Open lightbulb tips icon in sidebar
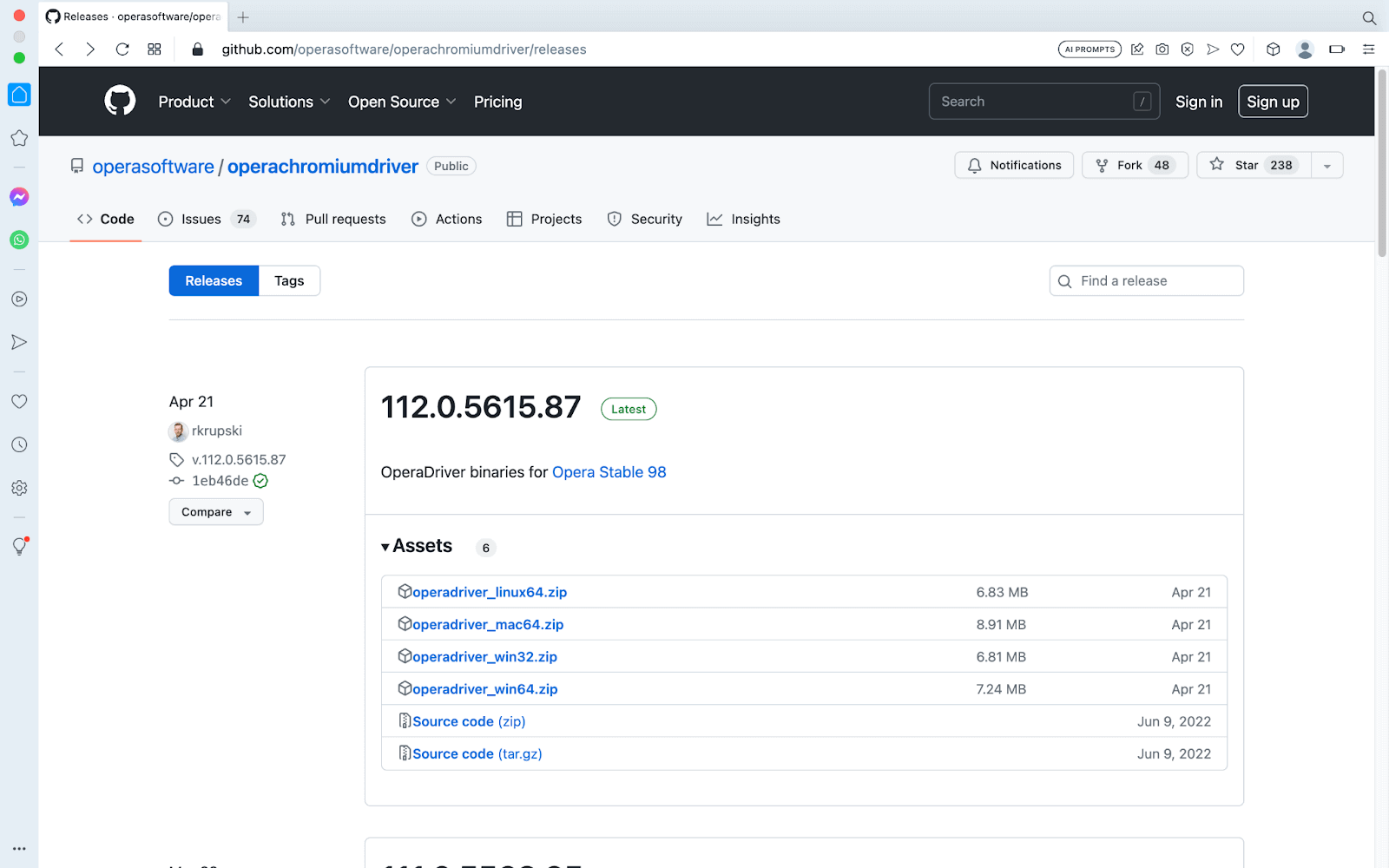This screenshot has height=868, width=1389. (x=19, y=546)
